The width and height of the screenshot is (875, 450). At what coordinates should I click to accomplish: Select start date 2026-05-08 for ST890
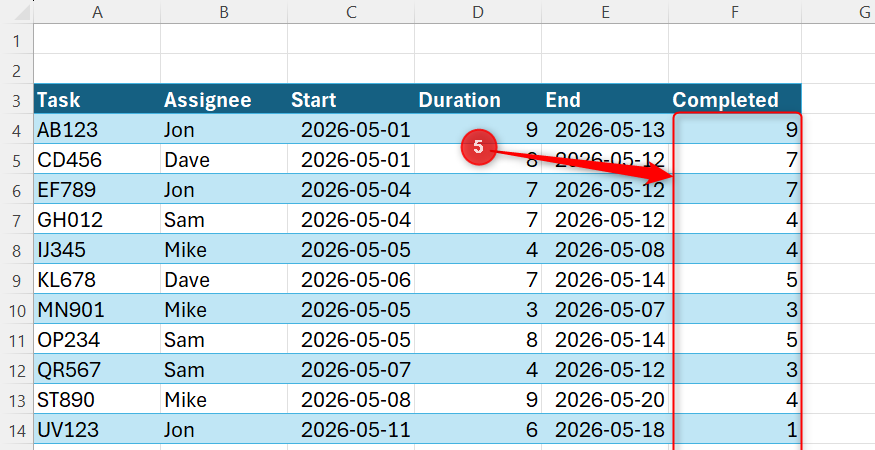click(351, 400)
